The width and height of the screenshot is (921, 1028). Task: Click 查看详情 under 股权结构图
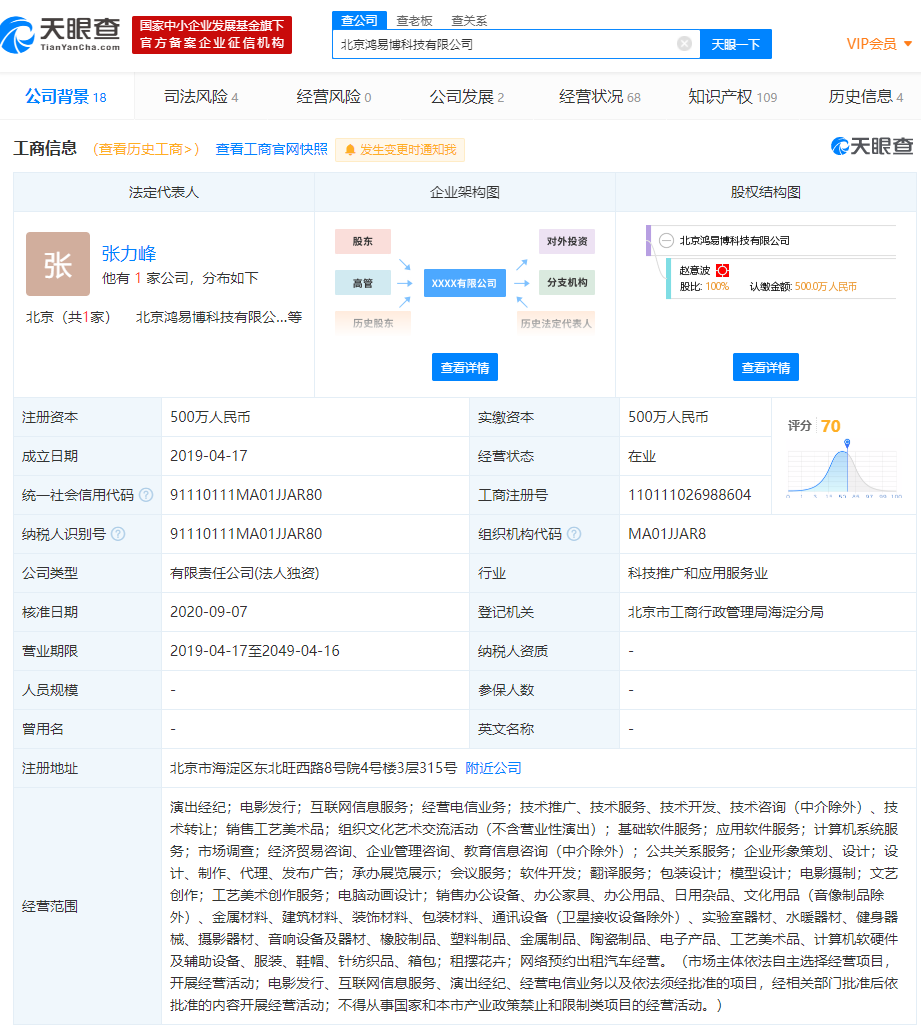[766, 367]
